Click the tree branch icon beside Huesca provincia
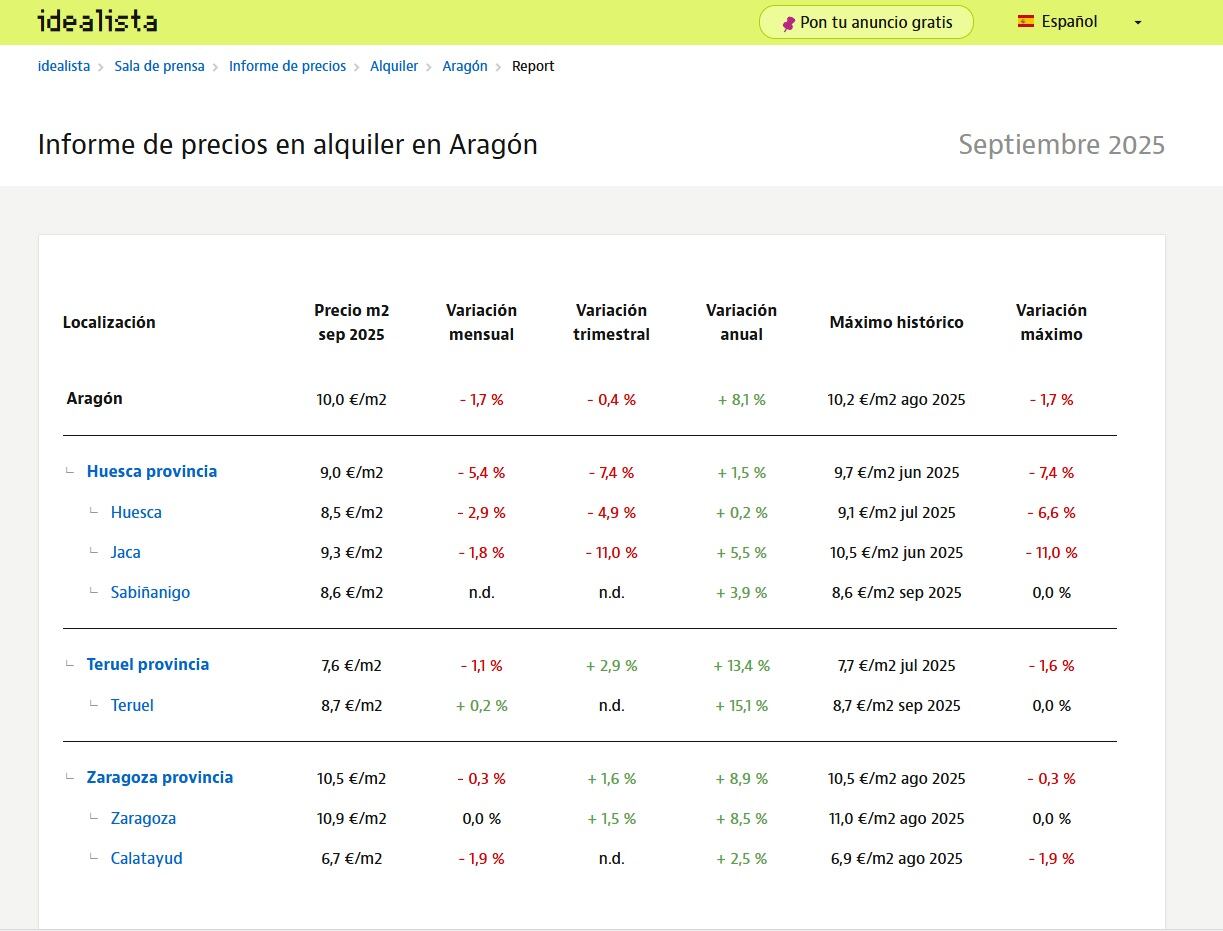Viewport: 1223px width, 931px height. click(x=68, y=471)
